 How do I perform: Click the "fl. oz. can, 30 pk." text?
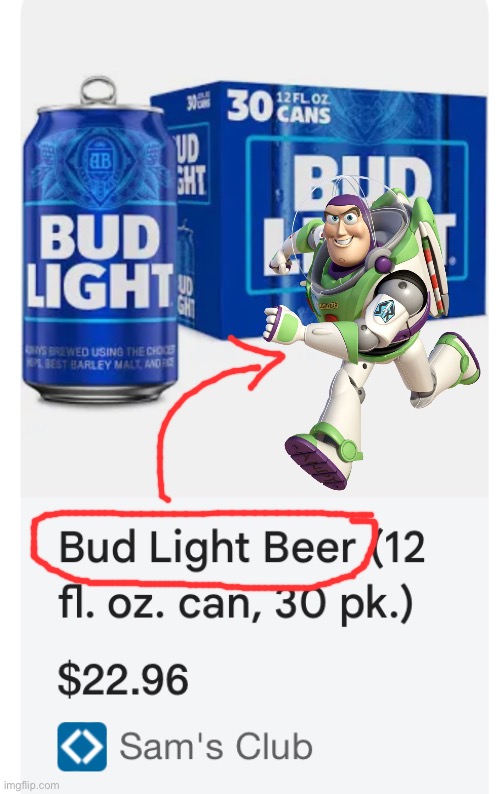[236, 605]
